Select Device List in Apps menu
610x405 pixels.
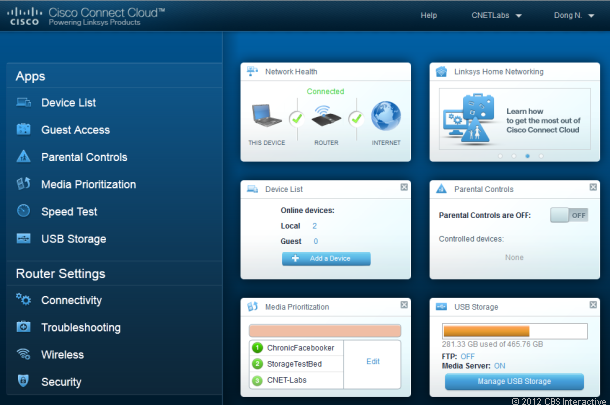[68, 103]
